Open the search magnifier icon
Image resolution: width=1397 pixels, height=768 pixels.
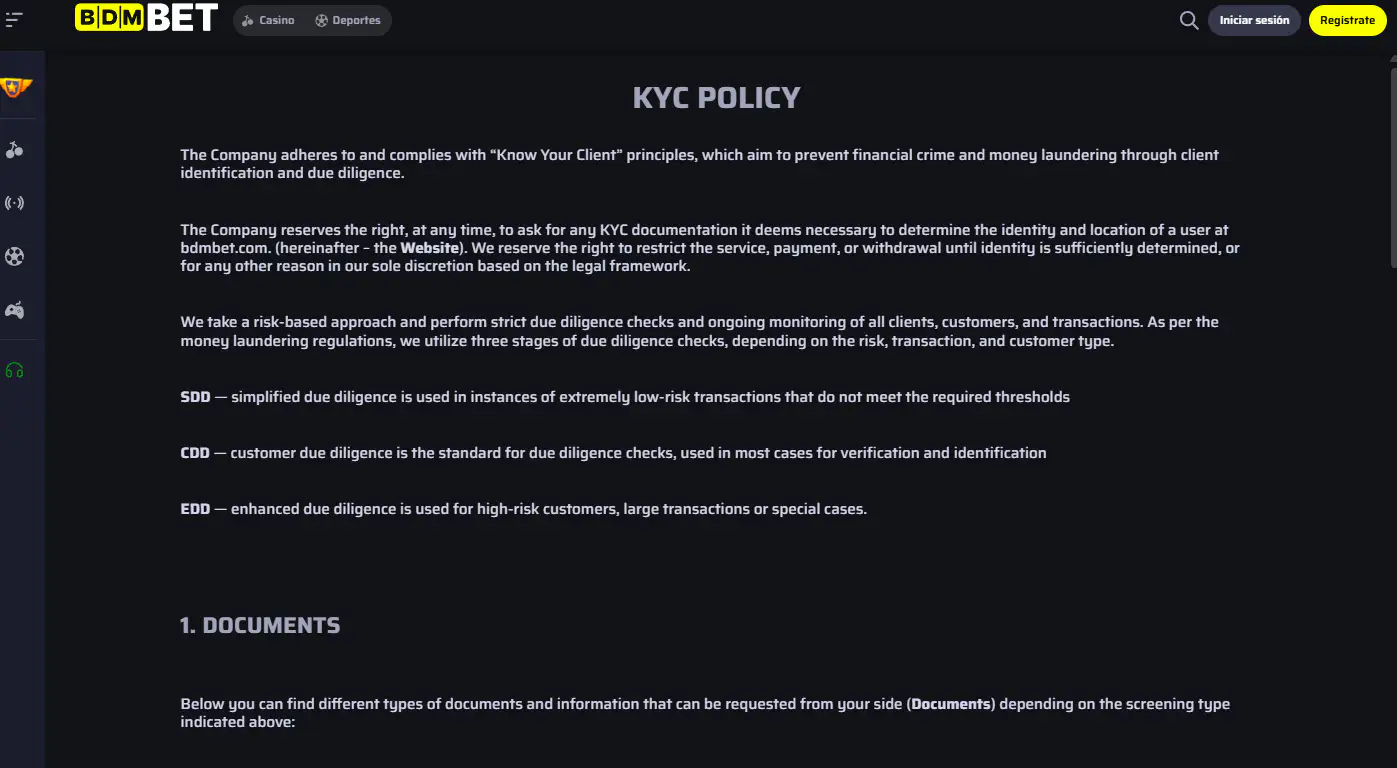tap(1189, 20)
